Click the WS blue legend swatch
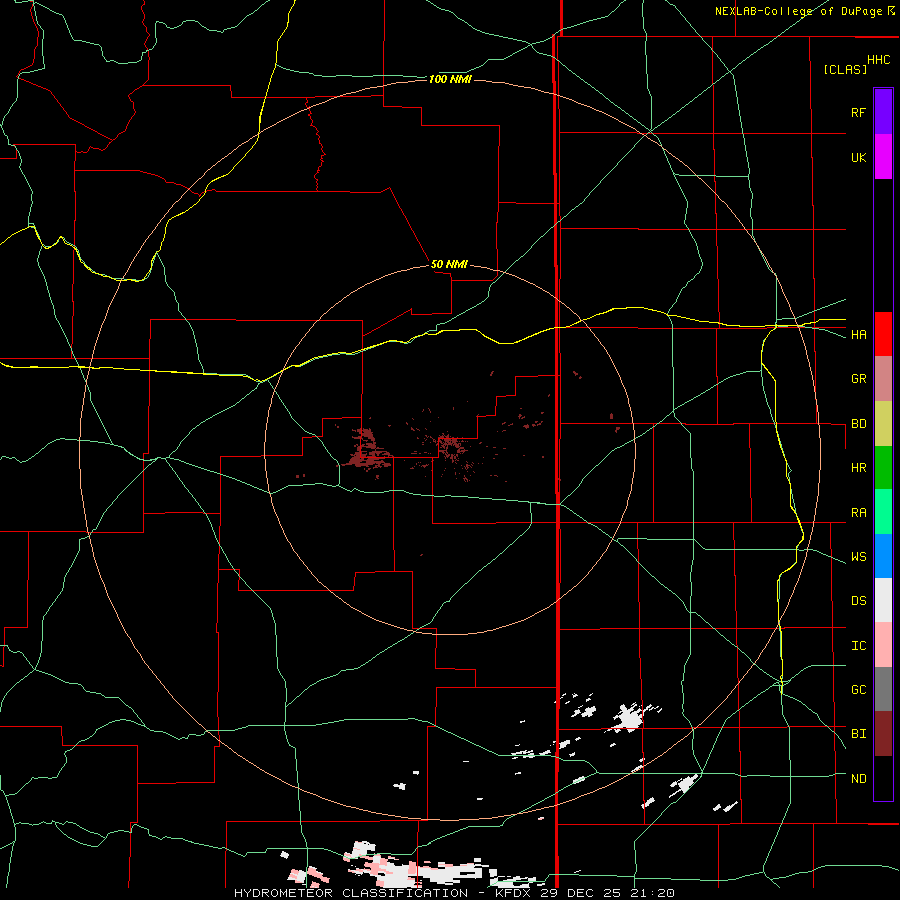Image resolution: width=900 pixels, height=900 pixels. 883,556
